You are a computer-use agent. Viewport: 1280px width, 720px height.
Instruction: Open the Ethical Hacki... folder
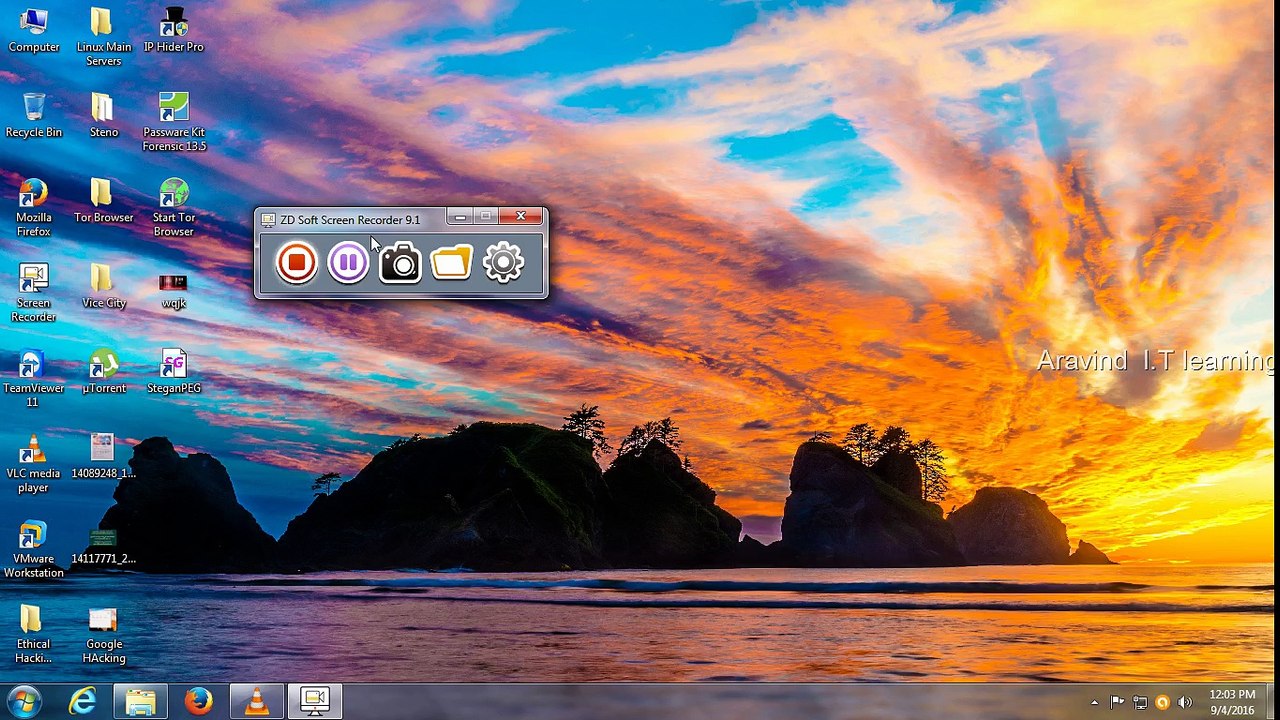point(34,633)
